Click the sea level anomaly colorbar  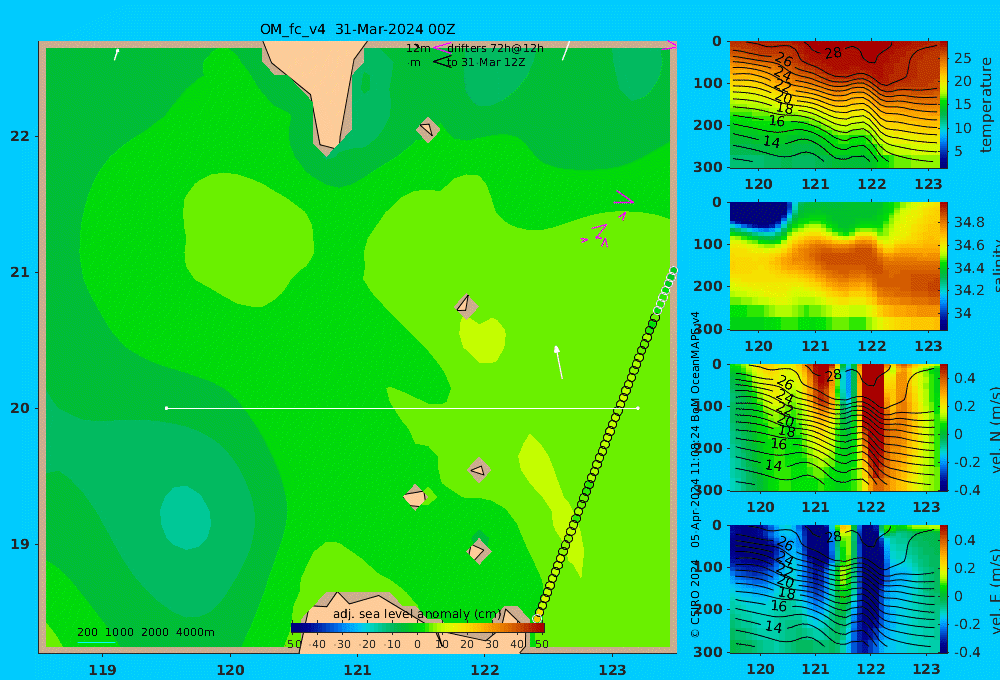pos(418,628)
